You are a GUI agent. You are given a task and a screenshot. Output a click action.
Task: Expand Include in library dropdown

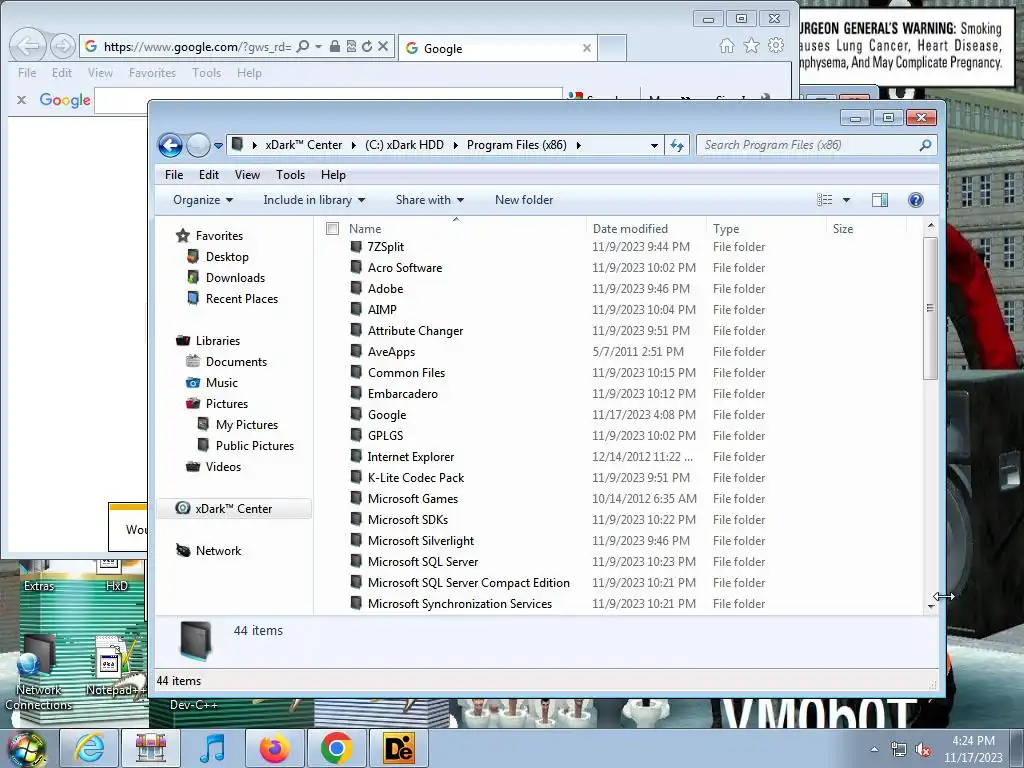[x=314, y=200]
